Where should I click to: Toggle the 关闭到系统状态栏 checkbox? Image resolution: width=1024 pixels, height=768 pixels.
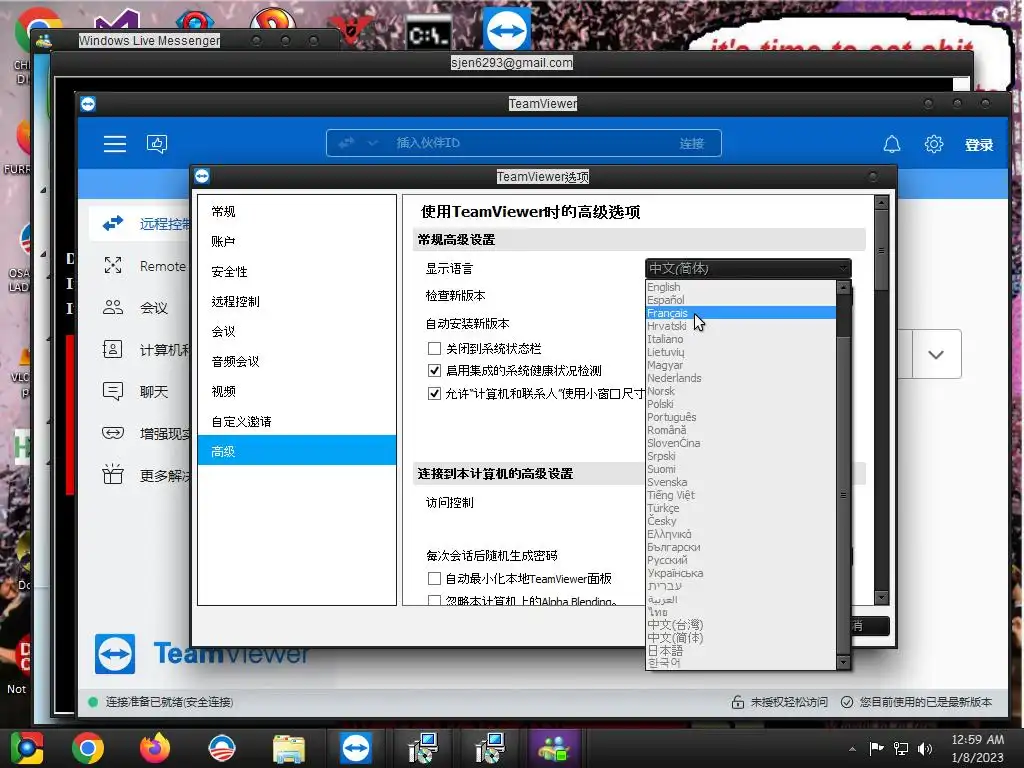(434, 348)
